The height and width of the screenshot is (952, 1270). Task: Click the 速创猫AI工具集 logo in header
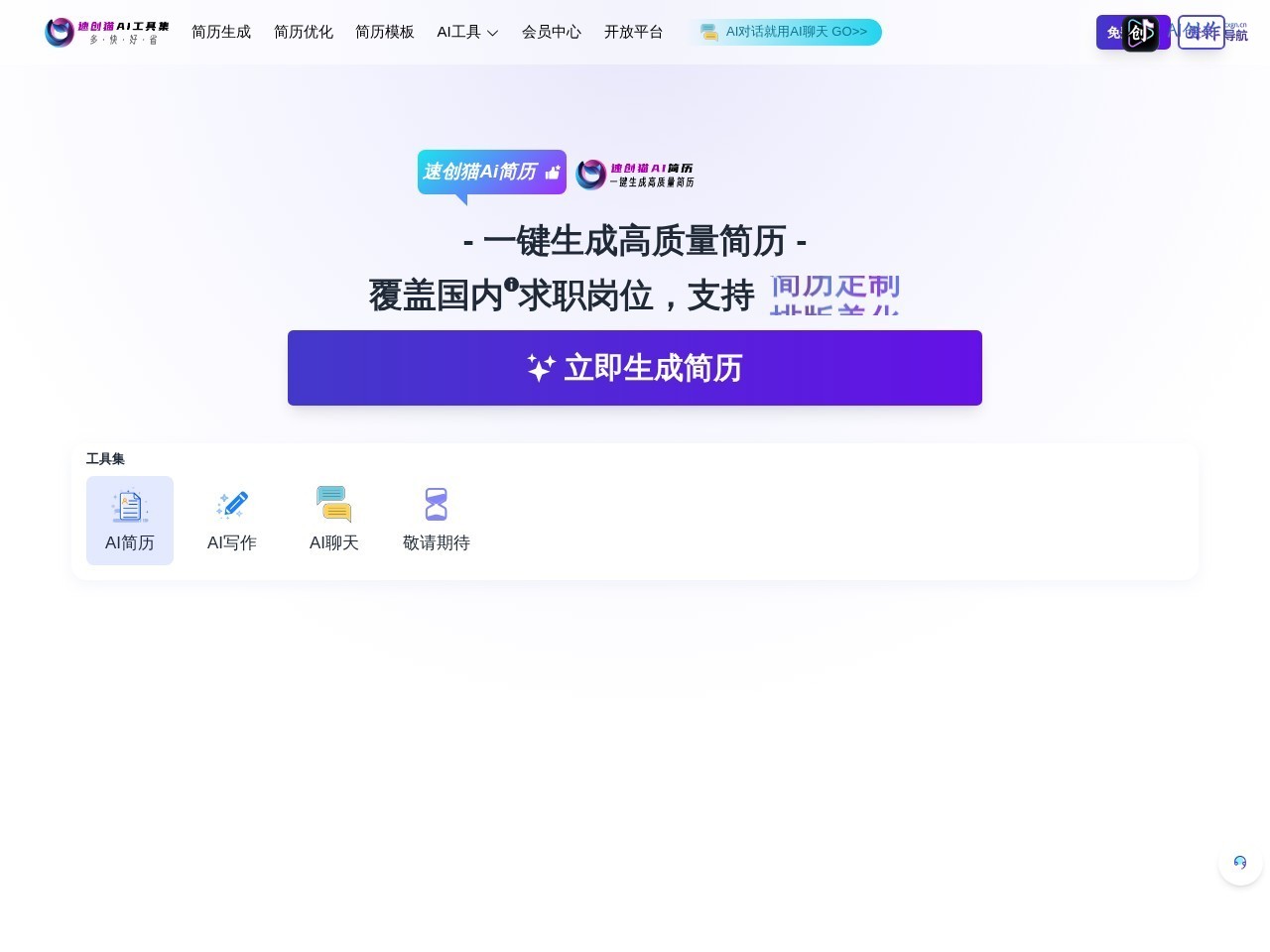[107, 32]
